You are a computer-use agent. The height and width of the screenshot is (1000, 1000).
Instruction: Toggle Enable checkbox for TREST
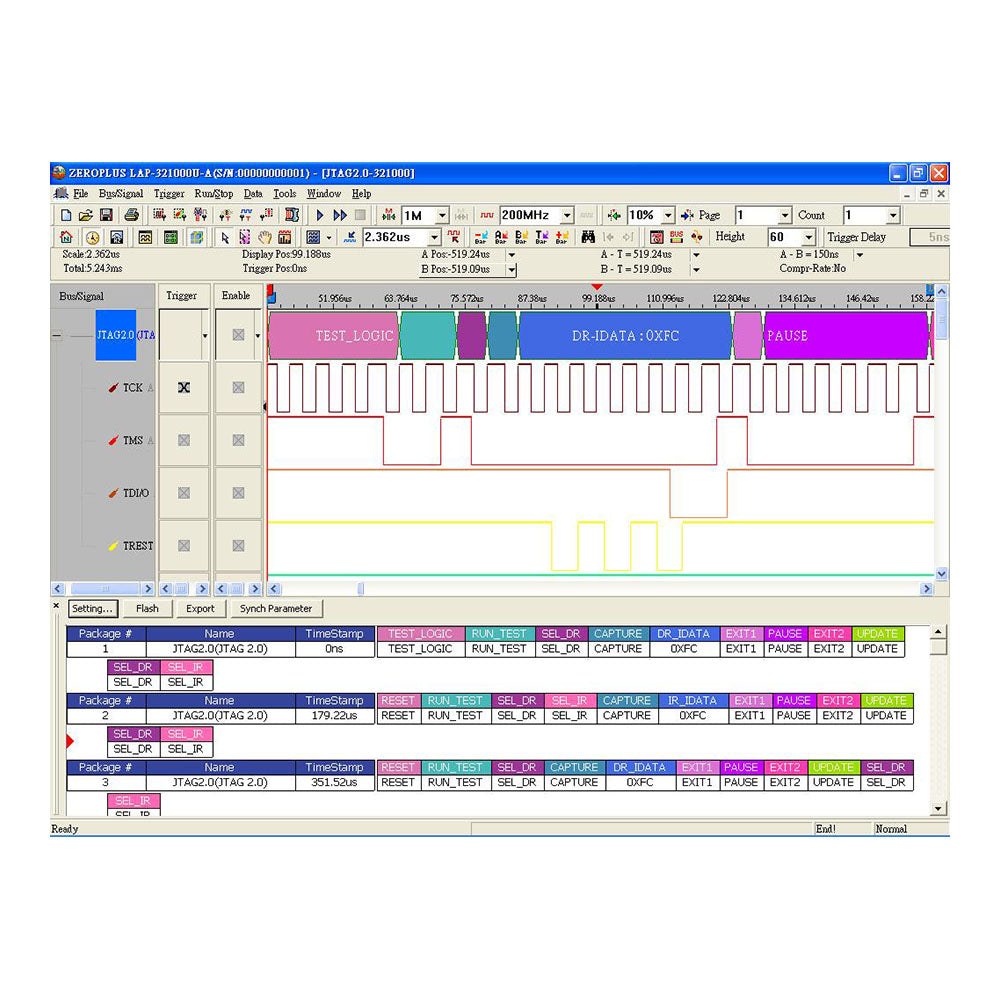238,546
